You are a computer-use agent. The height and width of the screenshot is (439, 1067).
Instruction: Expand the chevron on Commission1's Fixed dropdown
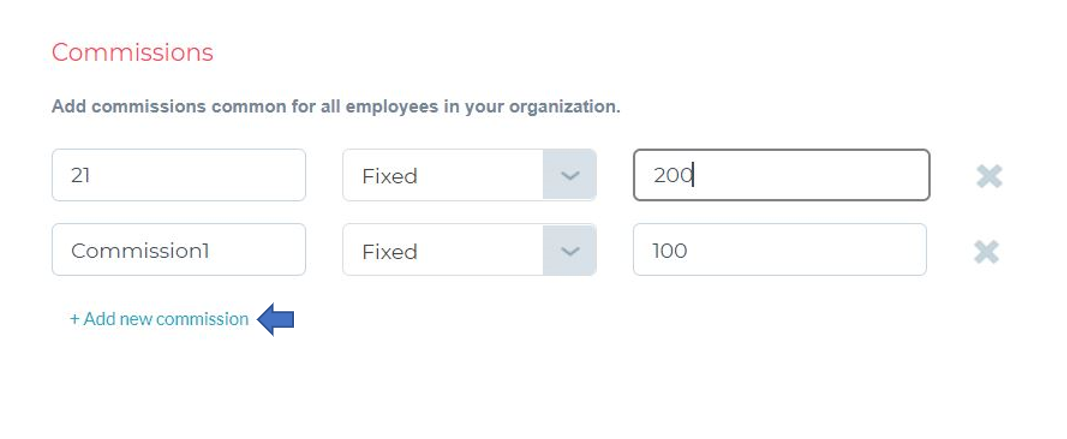click(570, 250)
